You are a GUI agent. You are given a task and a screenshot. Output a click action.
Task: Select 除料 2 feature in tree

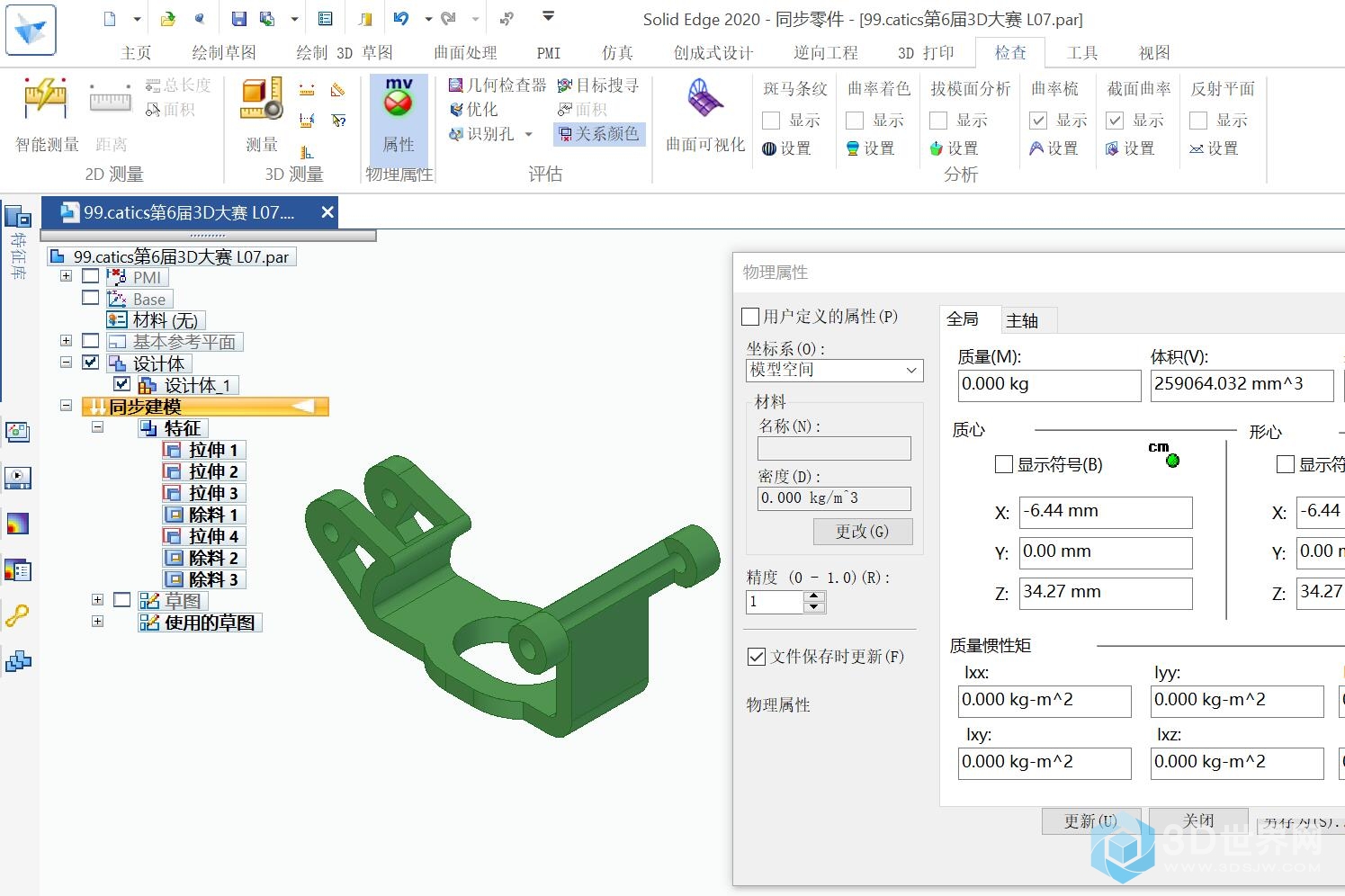202,558
